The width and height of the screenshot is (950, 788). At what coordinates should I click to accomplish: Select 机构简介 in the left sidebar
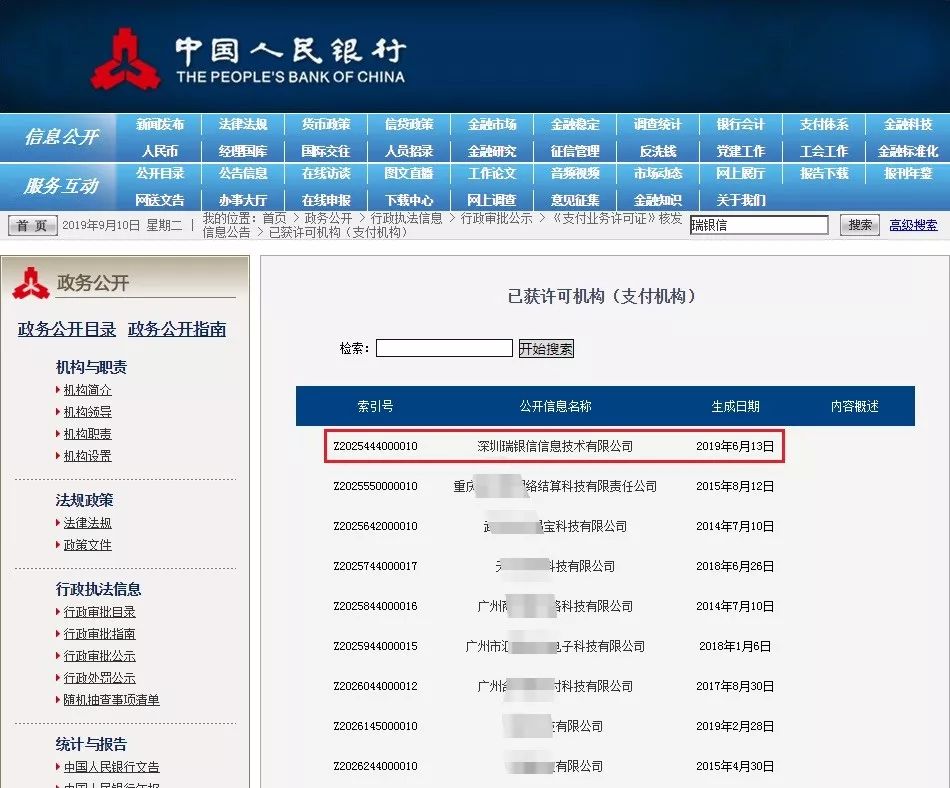pos(88,390)
